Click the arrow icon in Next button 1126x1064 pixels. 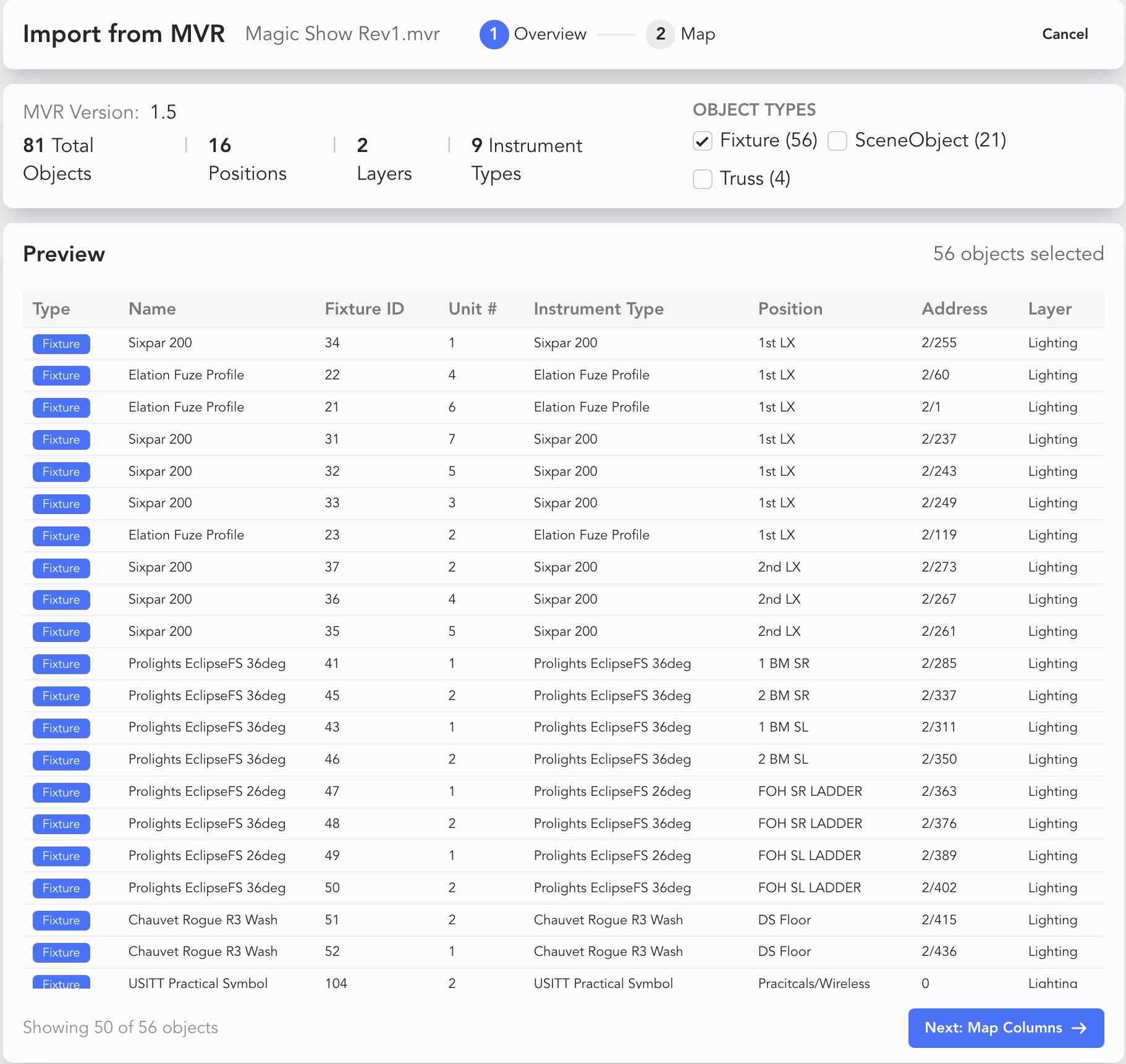point(1079,1028)
